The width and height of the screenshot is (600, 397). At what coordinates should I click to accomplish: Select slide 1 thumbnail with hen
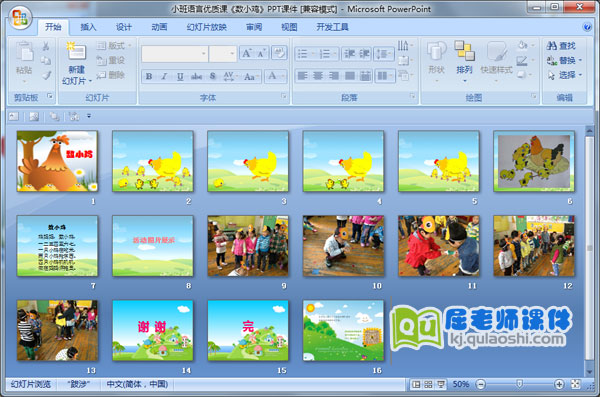click(x=57, y=161)
